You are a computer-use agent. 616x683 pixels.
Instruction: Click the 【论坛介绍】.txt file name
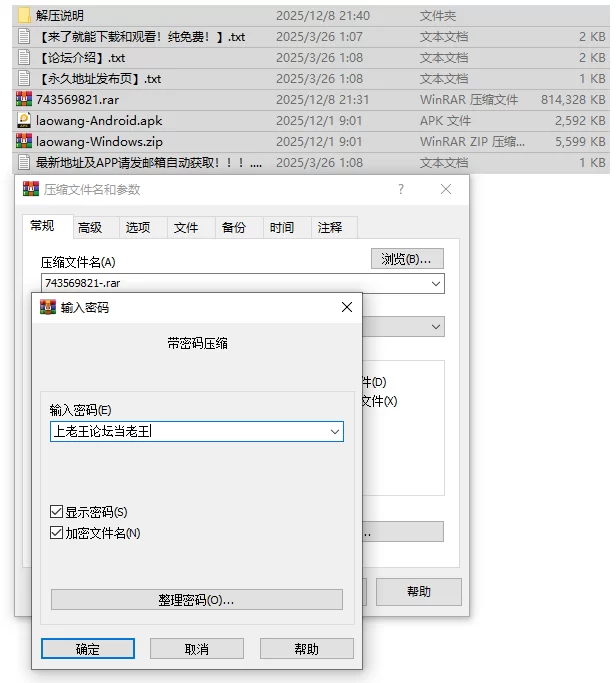pos(81,57)
